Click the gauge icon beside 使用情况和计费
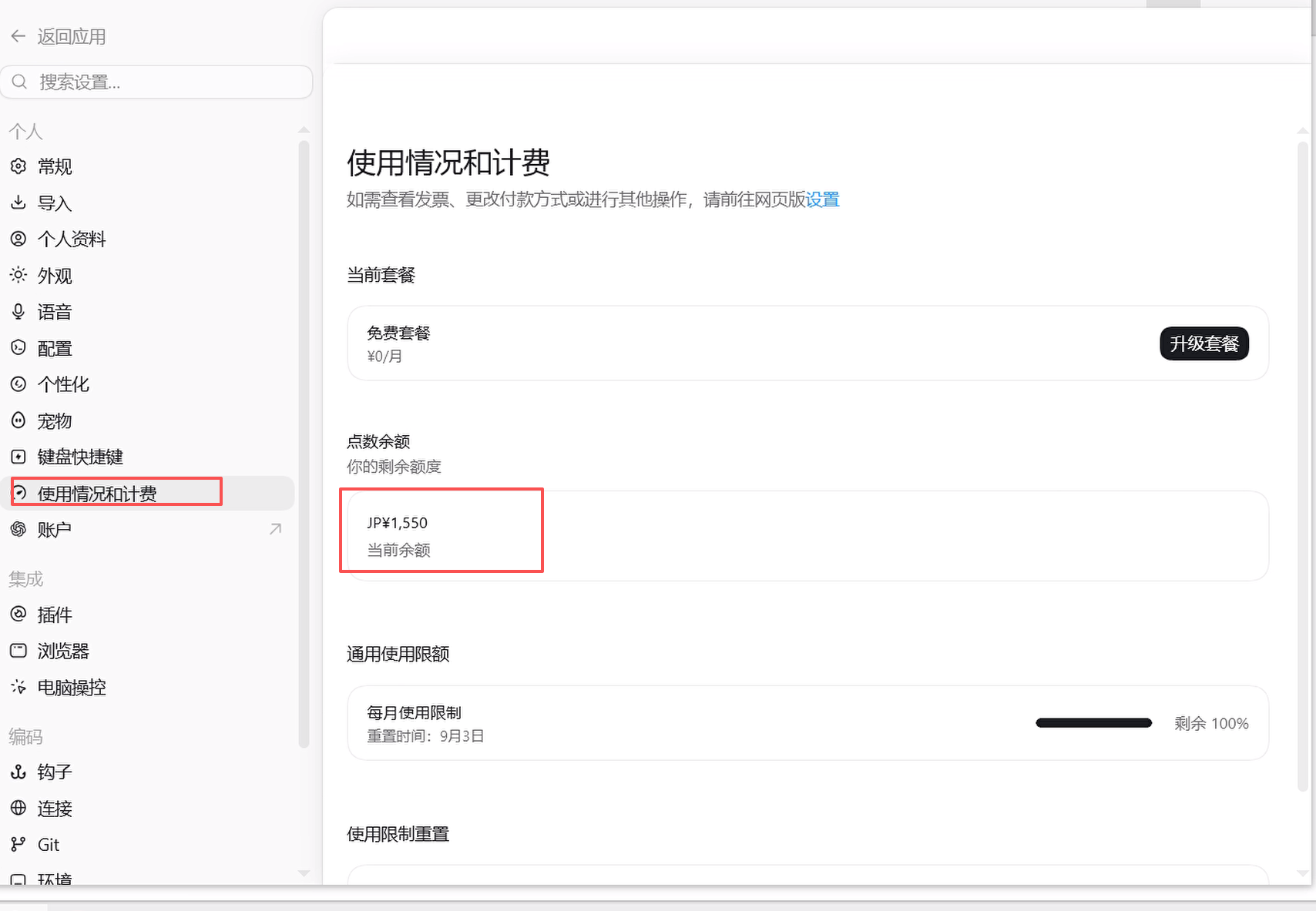This screenshot has height=911, width=1316. click(20, 493)
